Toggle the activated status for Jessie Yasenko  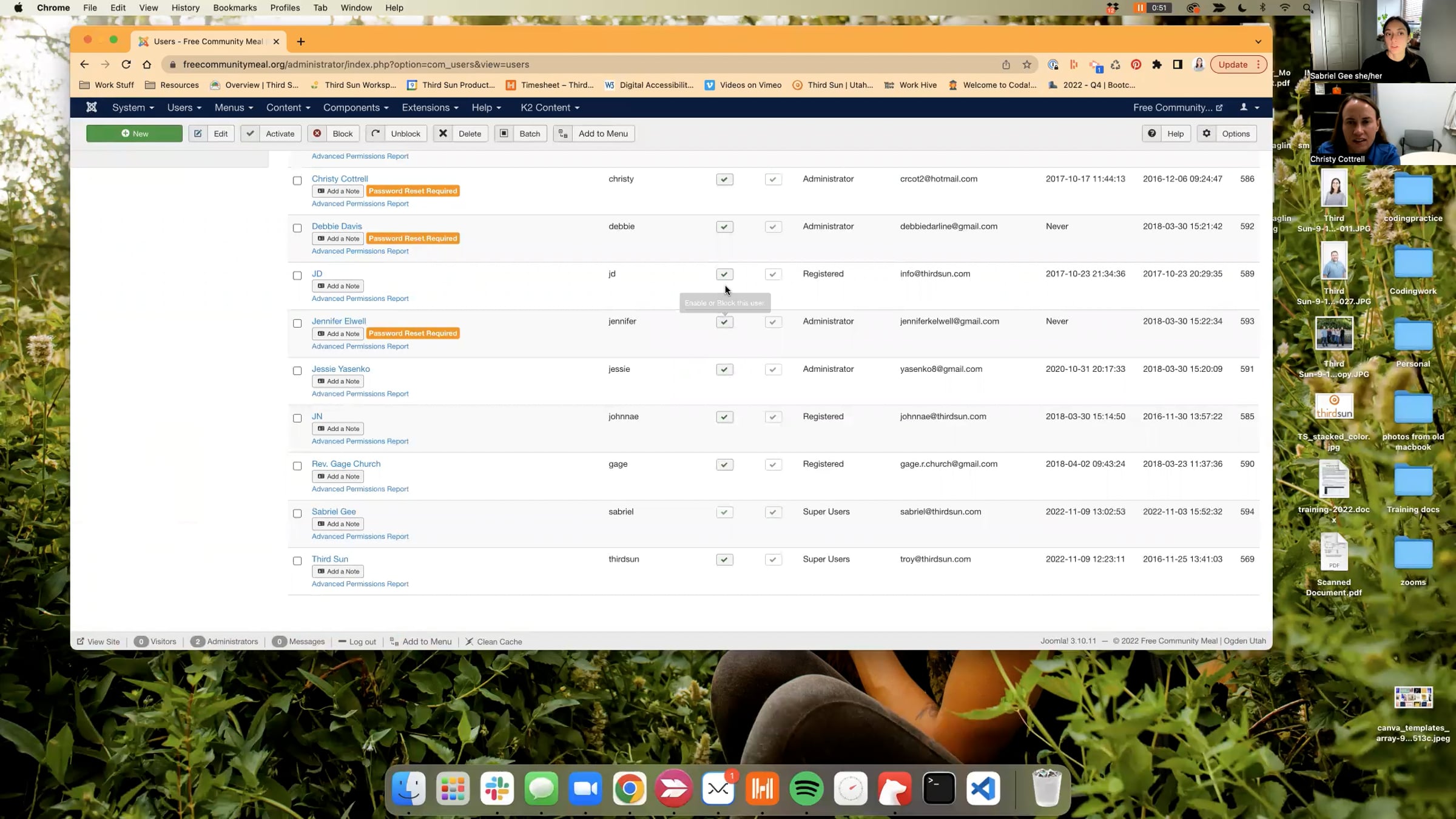[x=773, y=369]
